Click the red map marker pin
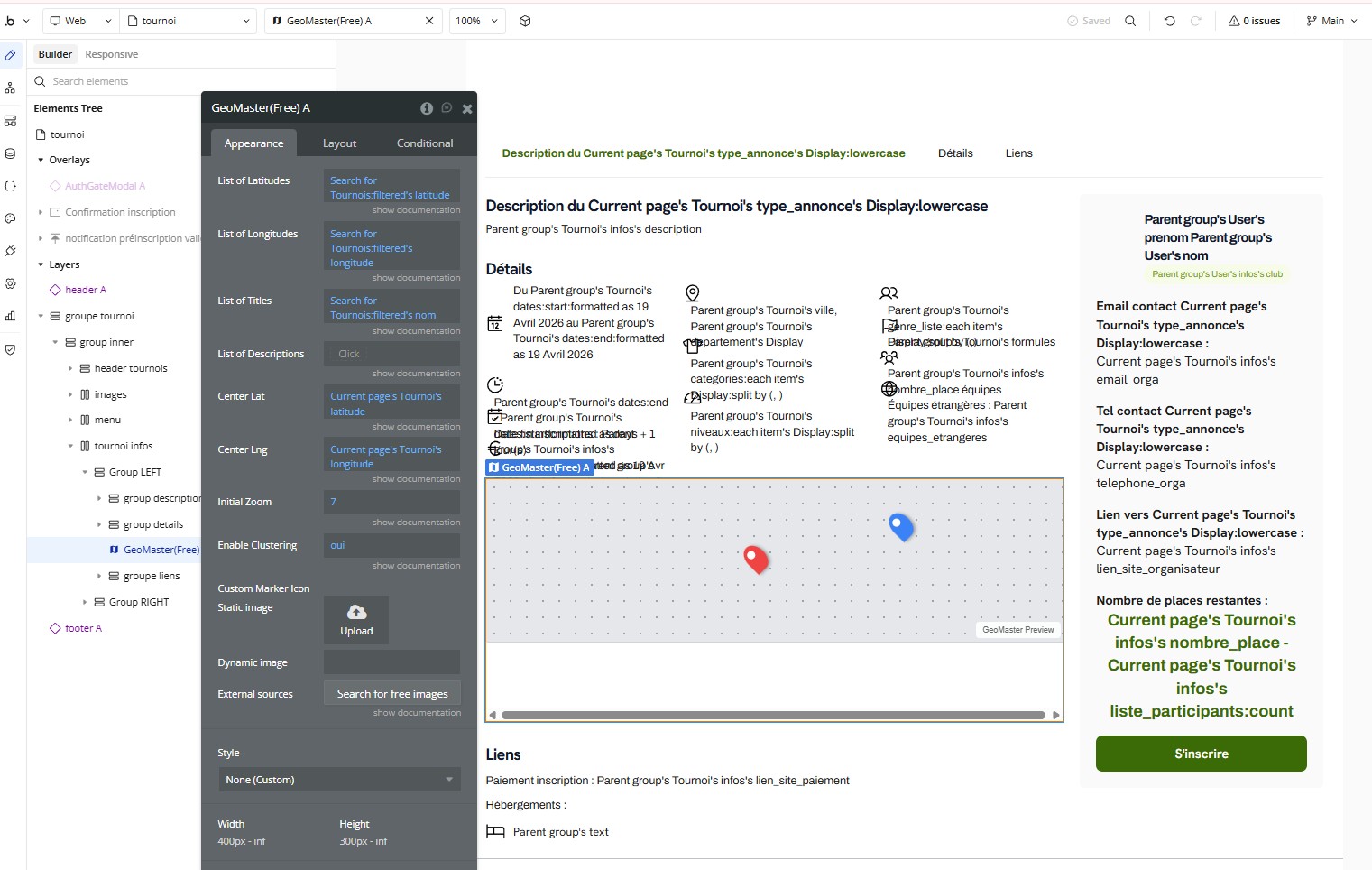 point(756,560)
